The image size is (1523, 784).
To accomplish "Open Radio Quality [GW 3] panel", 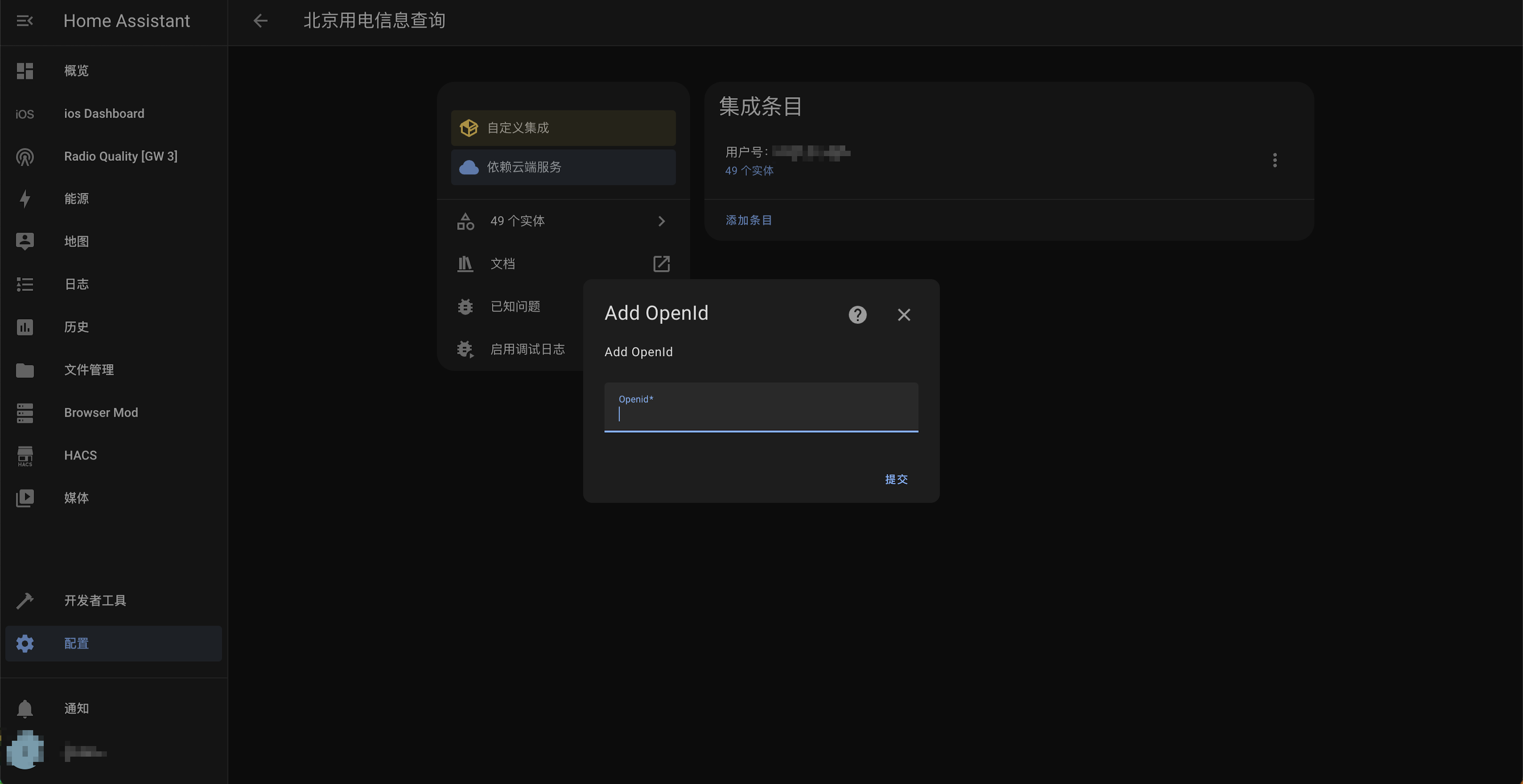I will pyautogui.click(x=120, y=157).
